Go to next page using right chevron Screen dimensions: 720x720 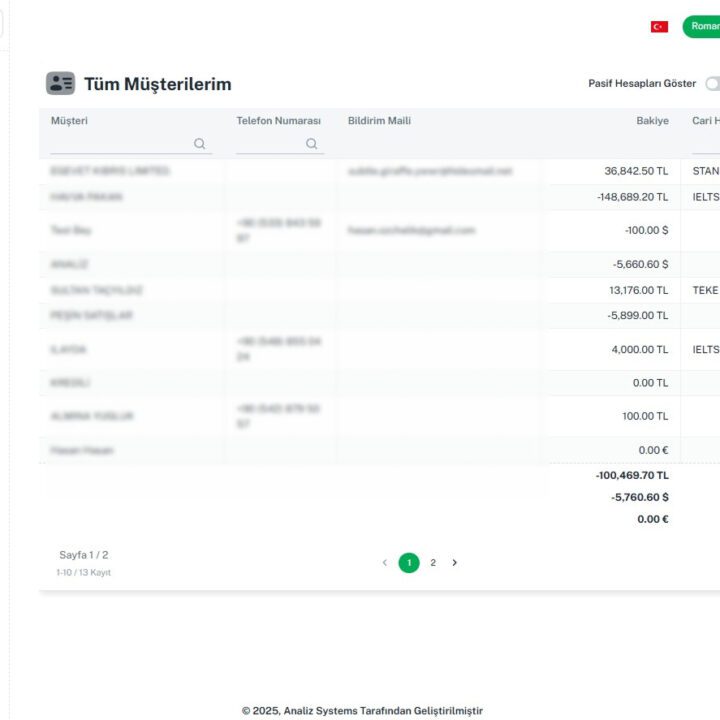click(x=455, y=563)
